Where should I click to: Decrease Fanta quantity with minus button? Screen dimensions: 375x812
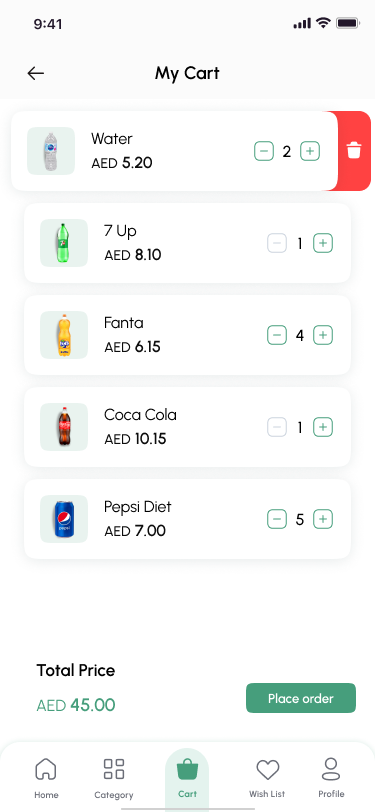coord(277,335)
